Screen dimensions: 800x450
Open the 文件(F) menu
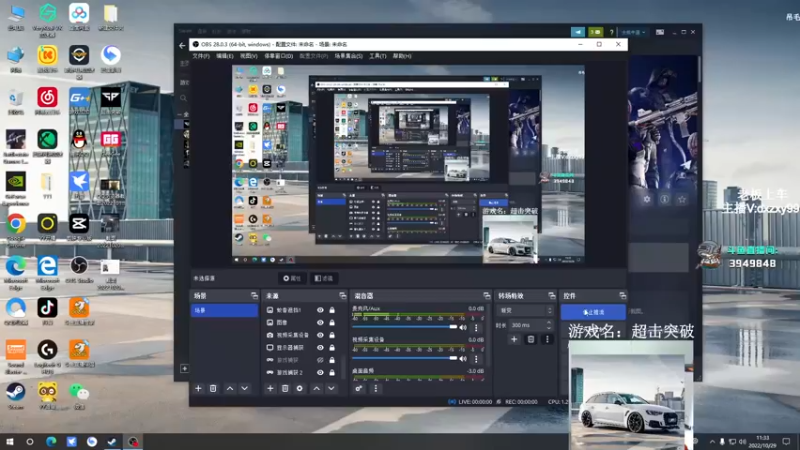[201, 56]
